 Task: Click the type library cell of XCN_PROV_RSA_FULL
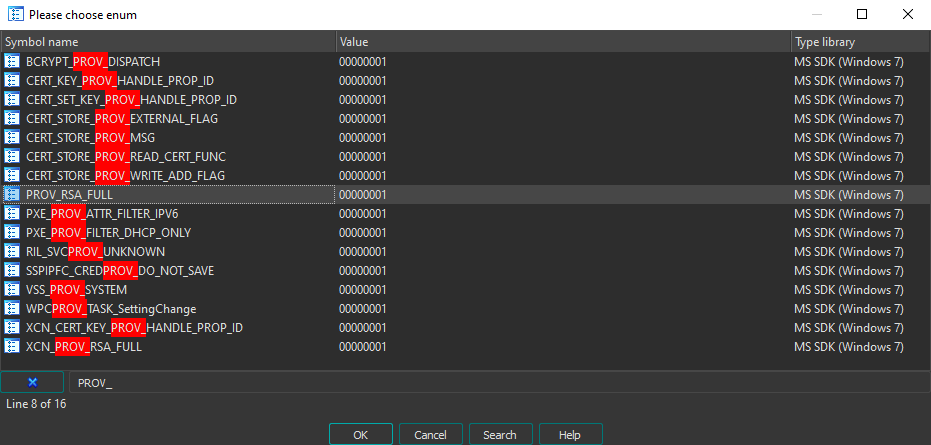848,346
